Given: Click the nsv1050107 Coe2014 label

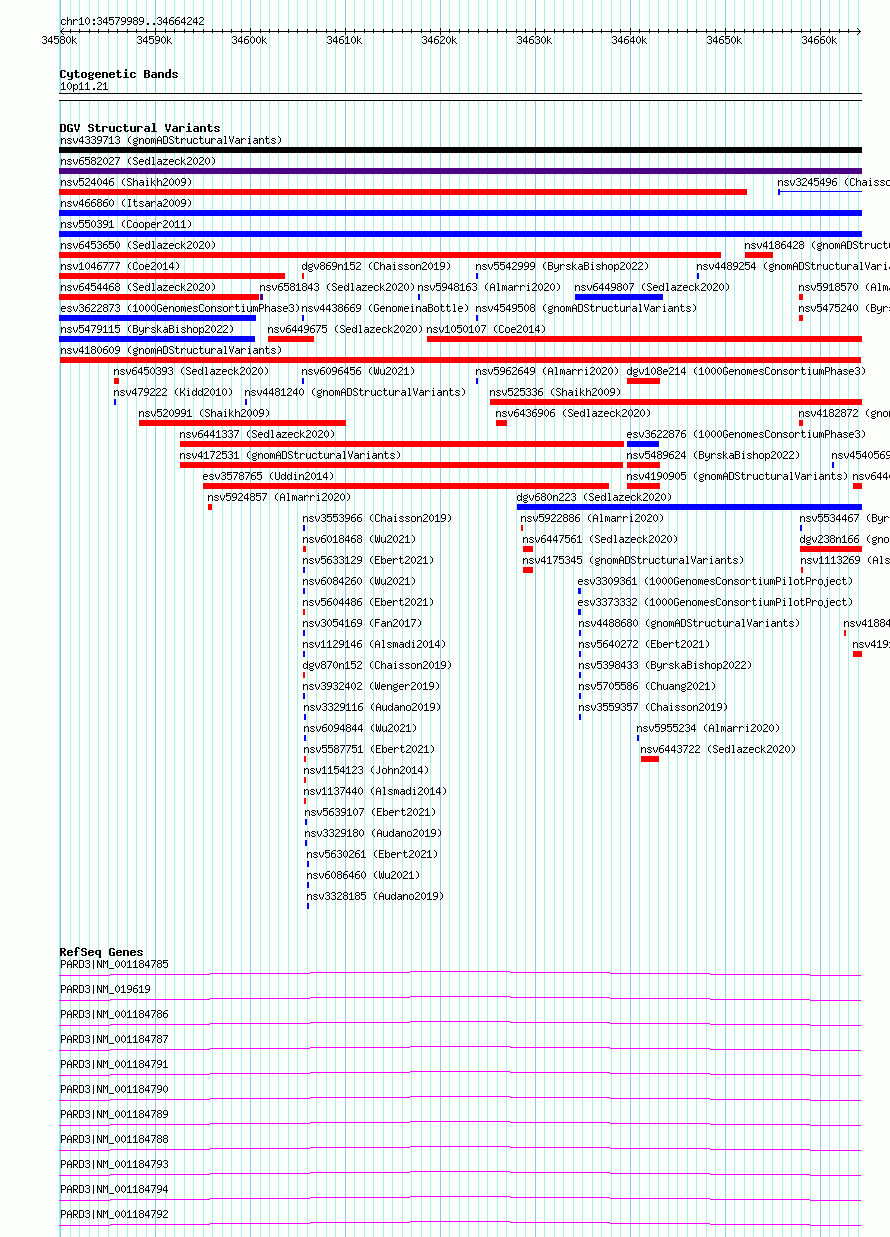Looking at the screenshot, I should point(487,329).
